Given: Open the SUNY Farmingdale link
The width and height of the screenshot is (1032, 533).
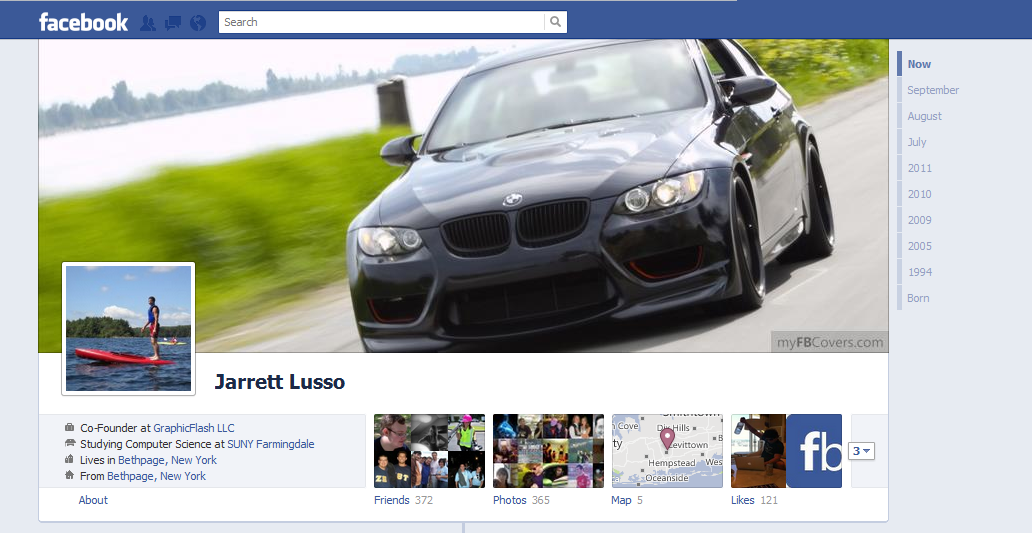Looking at the screenshot, I should 271,444.
